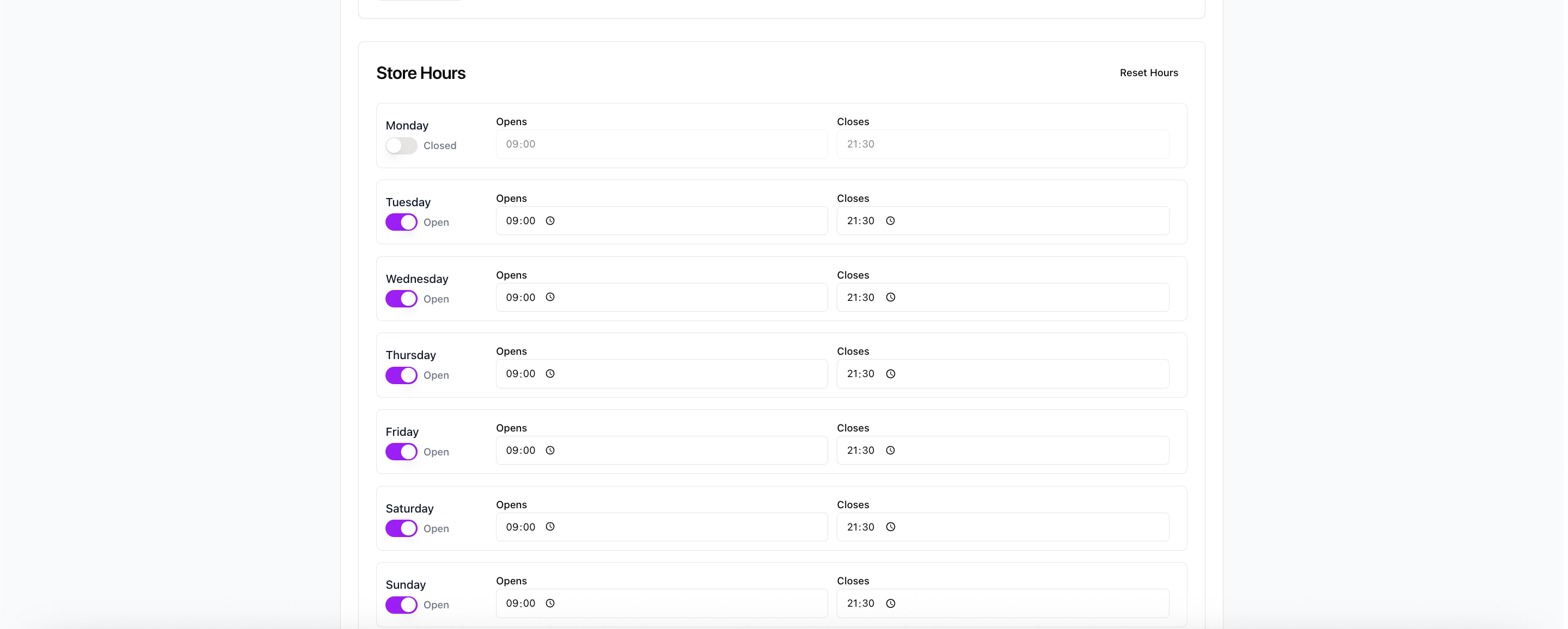Click the Thursday Opens time field
Screen dimensions: 1568x629
[661, 374]
